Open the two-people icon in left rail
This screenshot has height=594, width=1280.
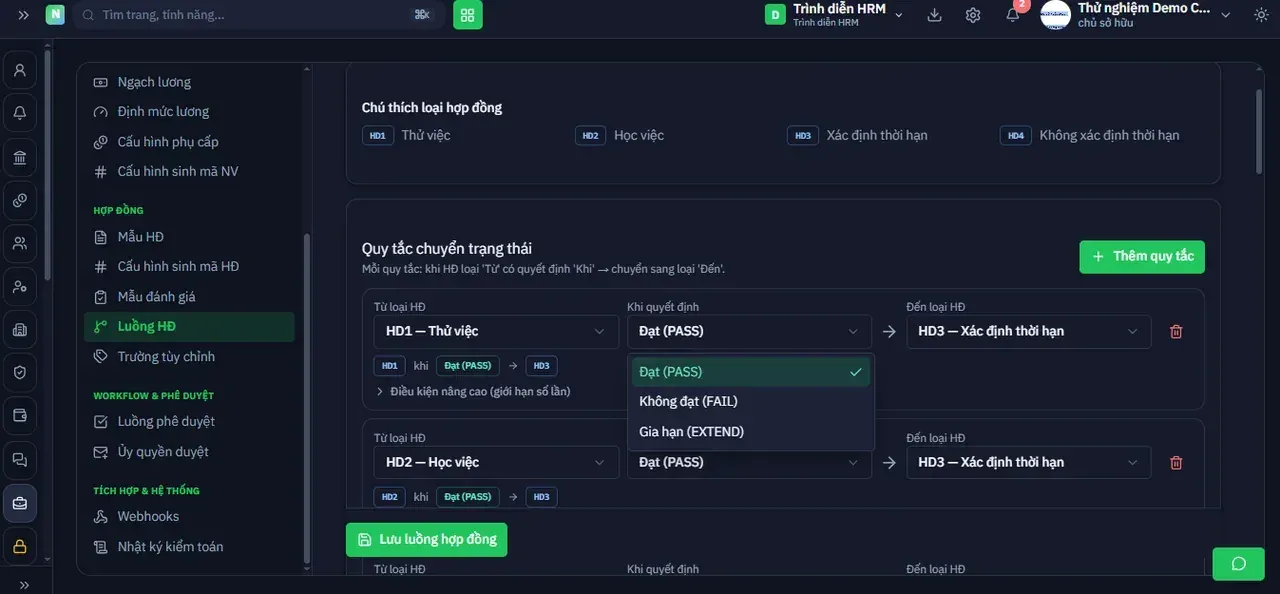coord(20,243)
